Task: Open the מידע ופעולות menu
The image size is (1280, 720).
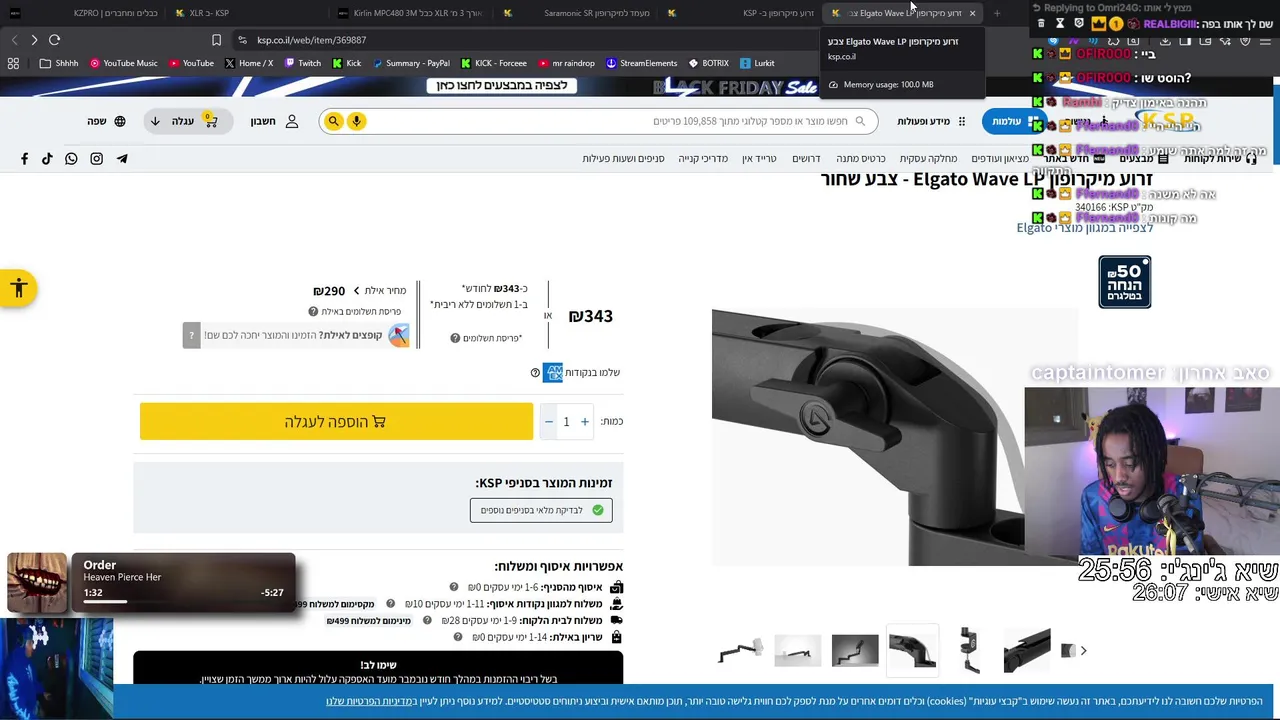Action: [931, 121]
